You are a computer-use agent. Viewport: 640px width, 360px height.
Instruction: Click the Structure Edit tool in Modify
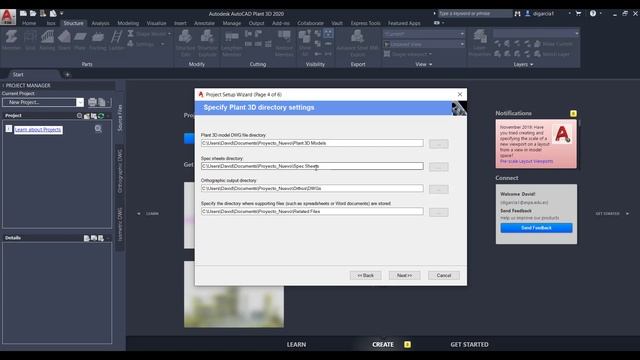point(185,42)
